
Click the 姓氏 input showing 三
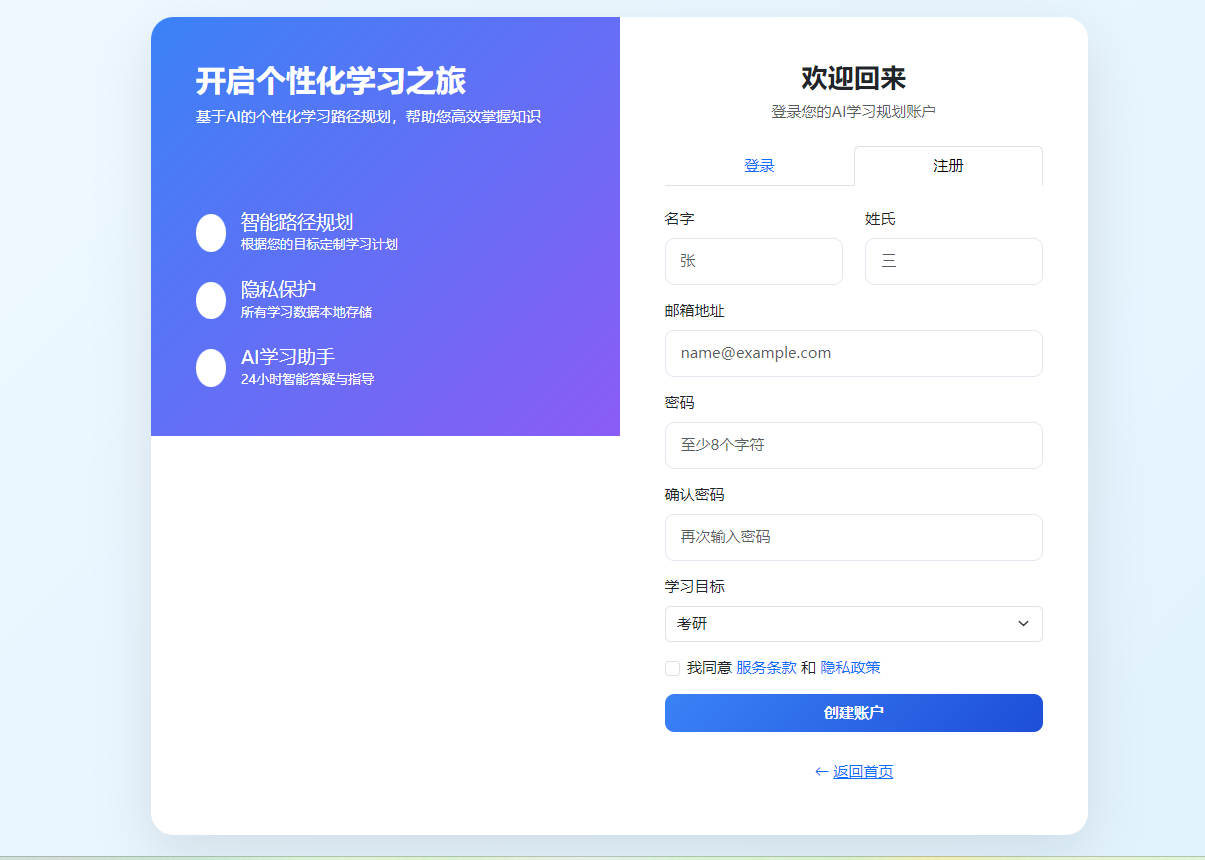(953, 261)
